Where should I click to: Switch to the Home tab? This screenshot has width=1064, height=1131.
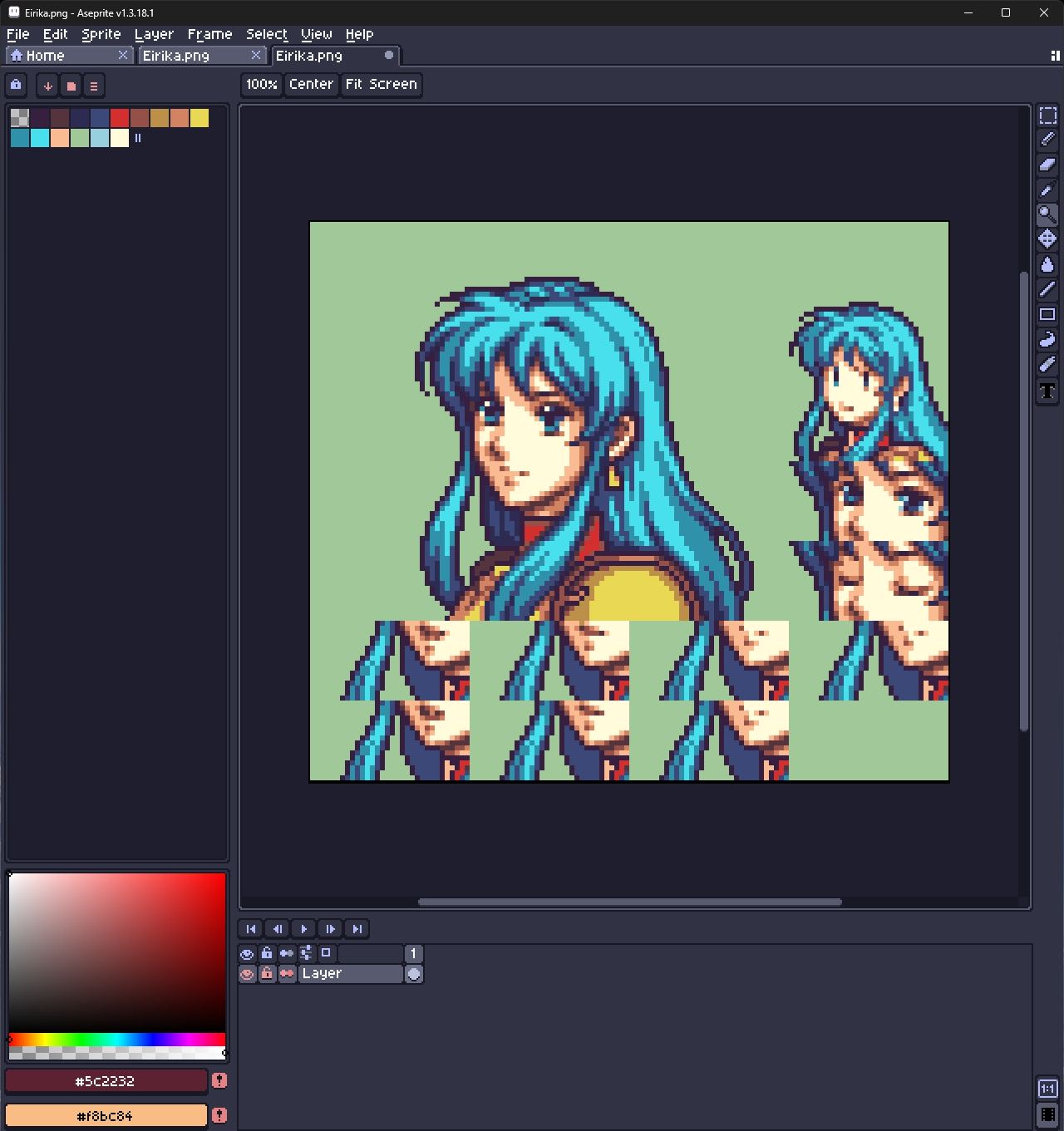pos(69,56)
